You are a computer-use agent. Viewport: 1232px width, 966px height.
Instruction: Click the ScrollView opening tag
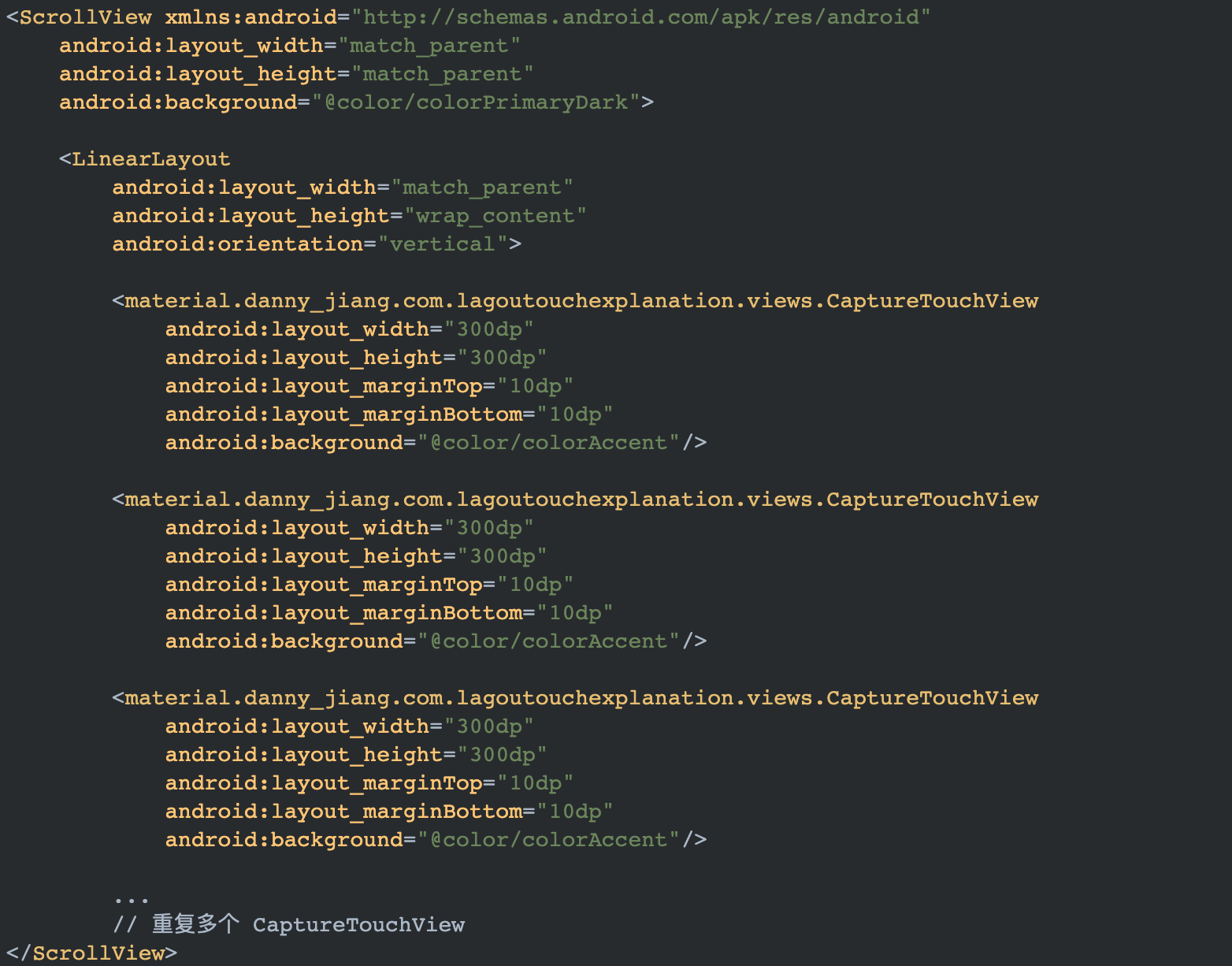point(79,17)
